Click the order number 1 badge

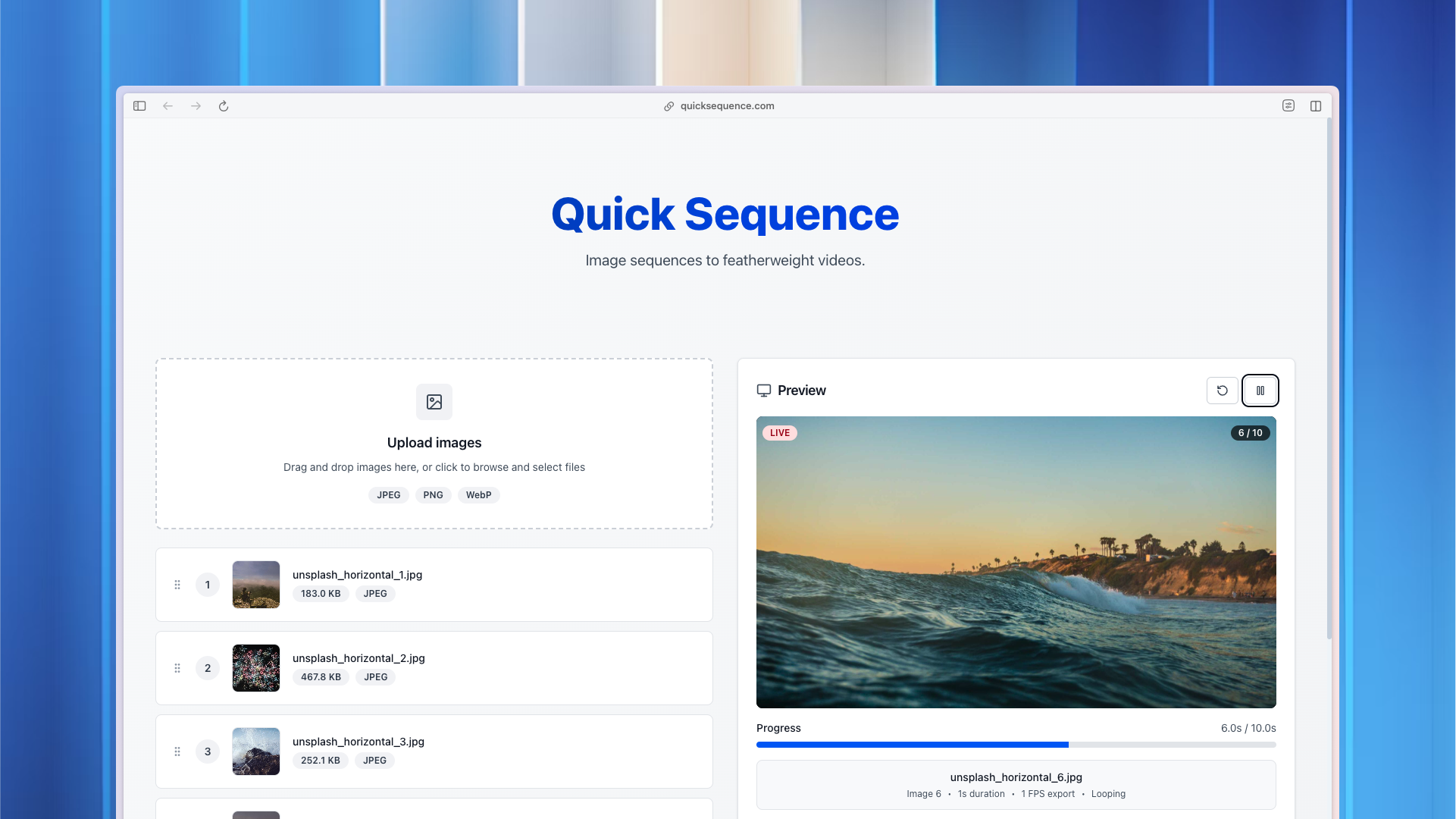point(208,585)
